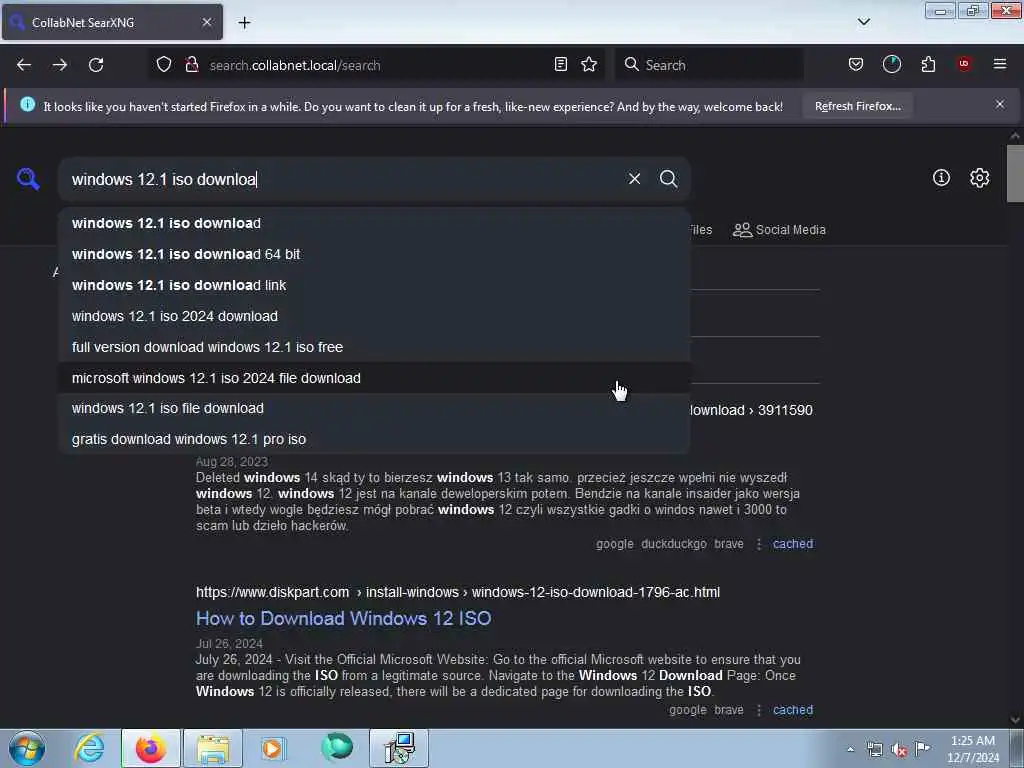Click the address bar URL

point(295,65)
